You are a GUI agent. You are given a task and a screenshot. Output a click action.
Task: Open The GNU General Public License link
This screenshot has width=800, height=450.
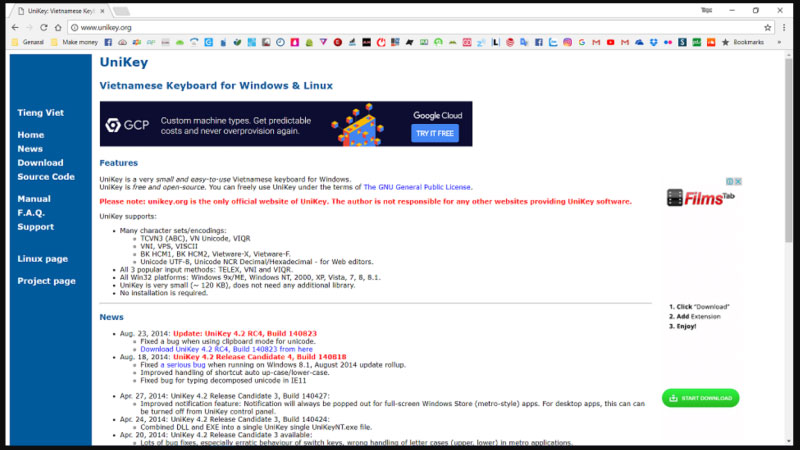[x=417, y=187]
